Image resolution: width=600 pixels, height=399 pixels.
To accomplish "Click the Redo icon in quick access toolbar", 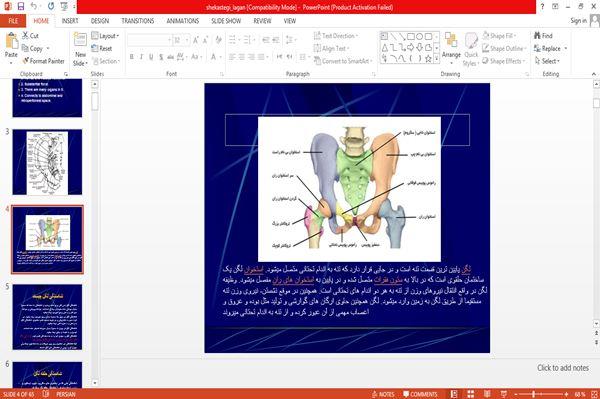I will pos(51,7).
